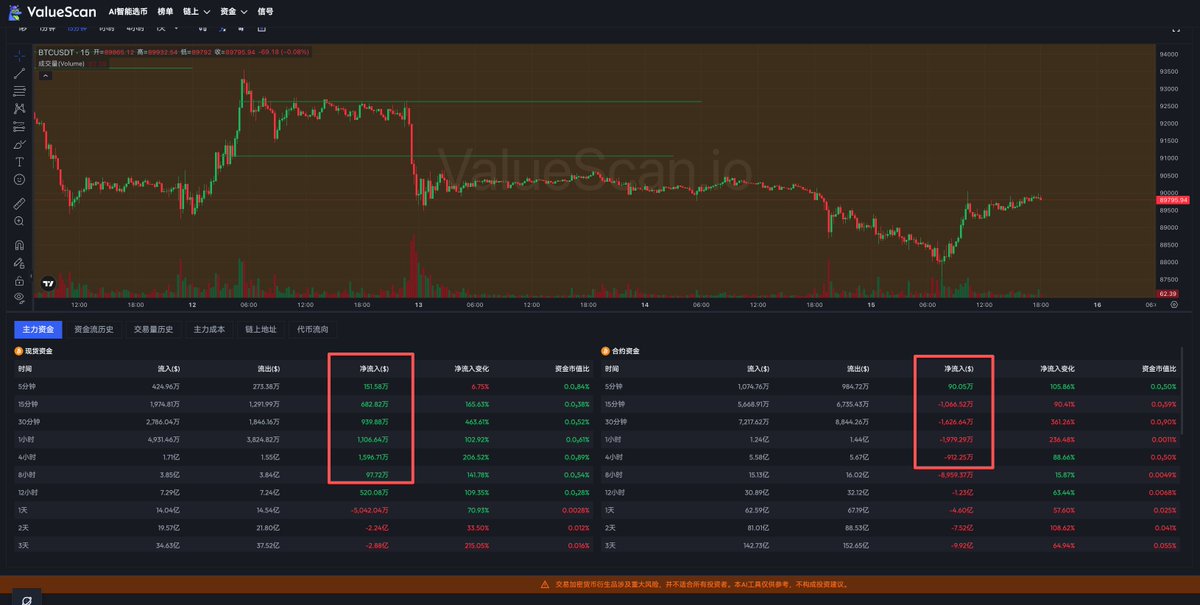This screenshot has height=605, width=1200.
Task: Click the warning triangle in risk banner
Action: [544, 584]
